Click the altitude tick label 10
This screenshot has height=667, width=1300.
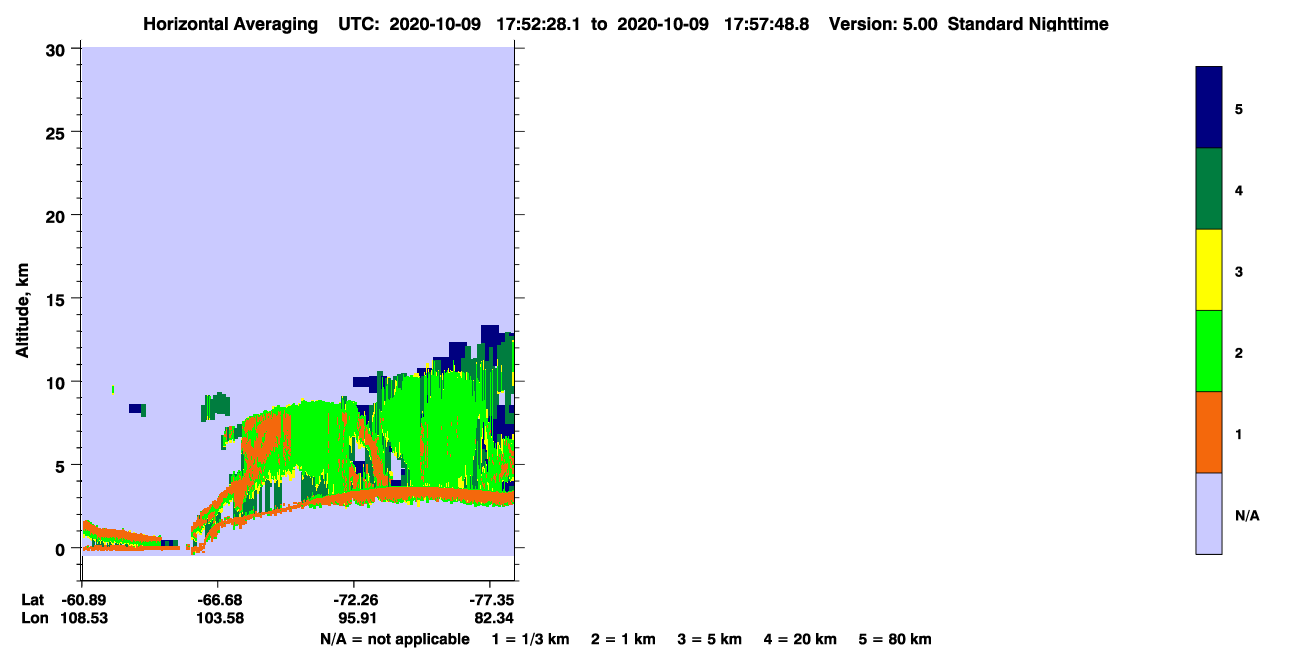tap(58, 382)
